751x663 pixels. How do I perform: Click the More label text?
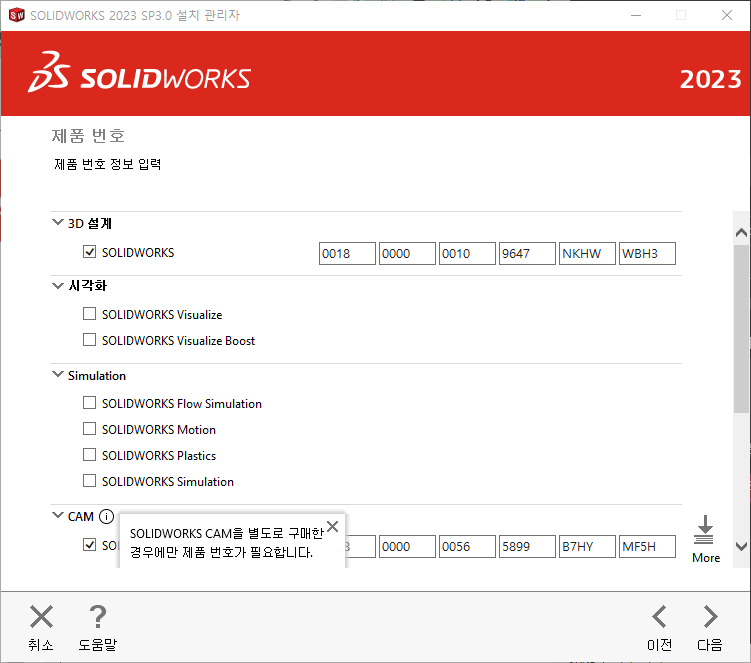pos(706,558)
